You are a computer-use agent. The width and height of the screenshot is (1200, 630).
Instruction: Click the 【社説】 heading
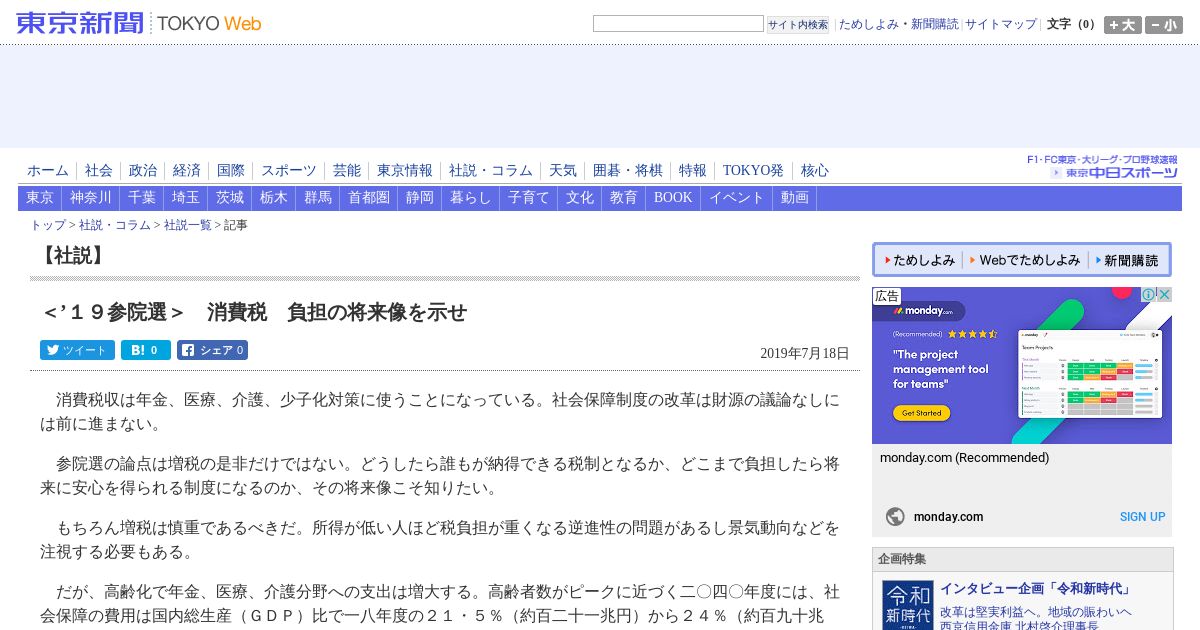(72, 256)
